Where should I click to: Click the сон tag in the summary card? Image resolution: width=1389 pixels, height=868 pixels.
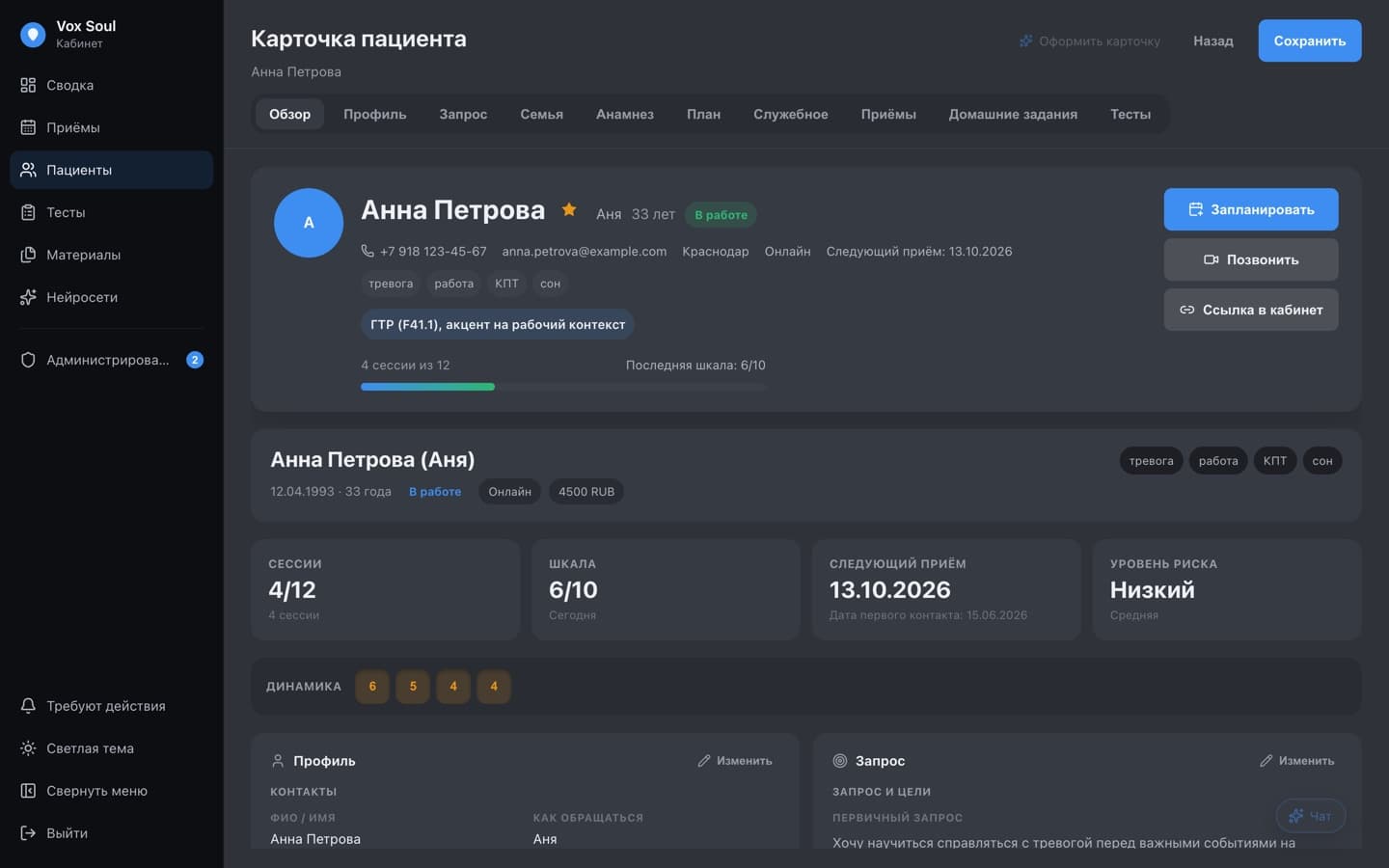(1322, 461)
